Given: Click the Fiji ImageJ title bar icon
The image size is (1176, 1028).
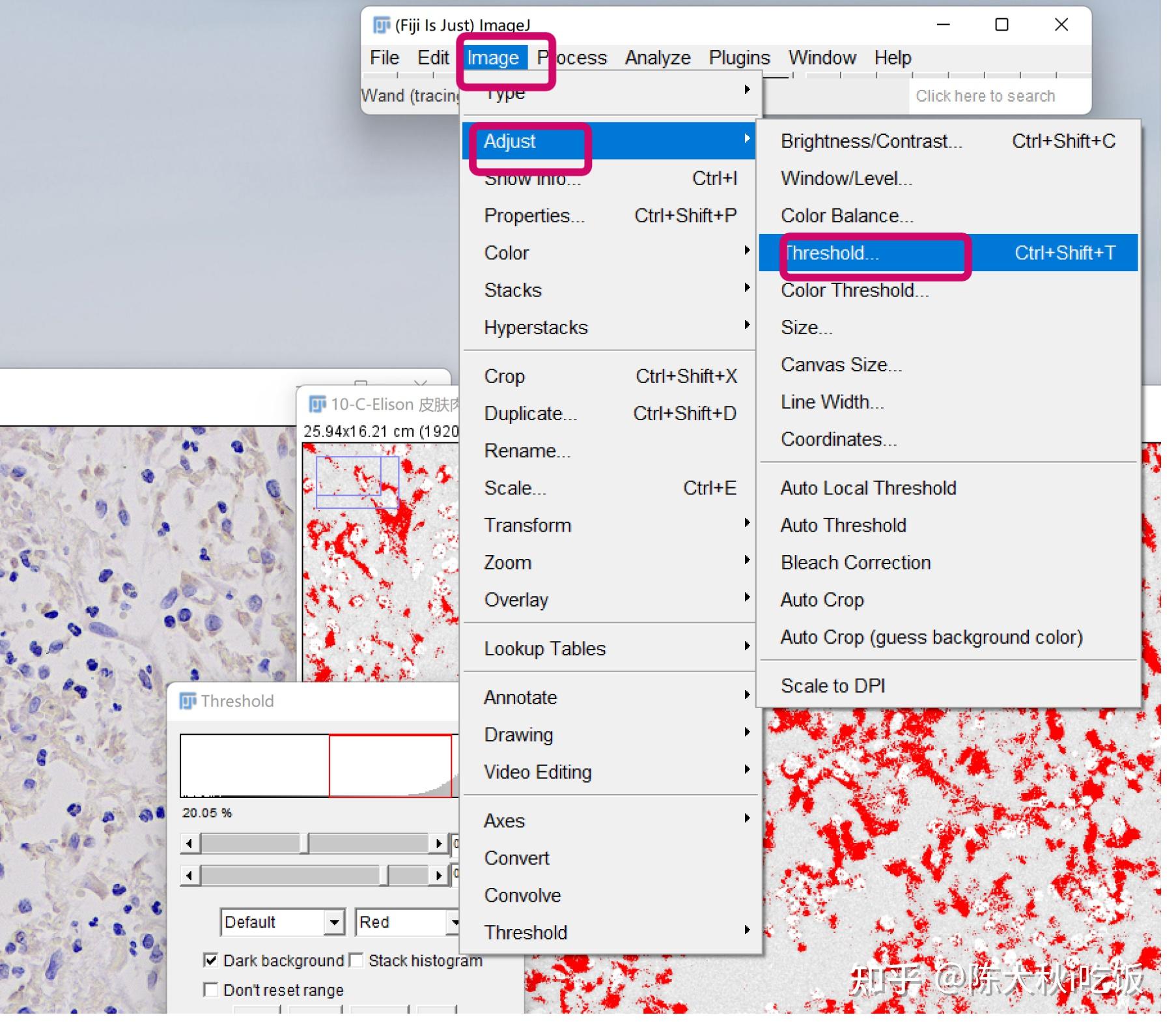Looking at the screenshot, I should click(x=381, y=25).
